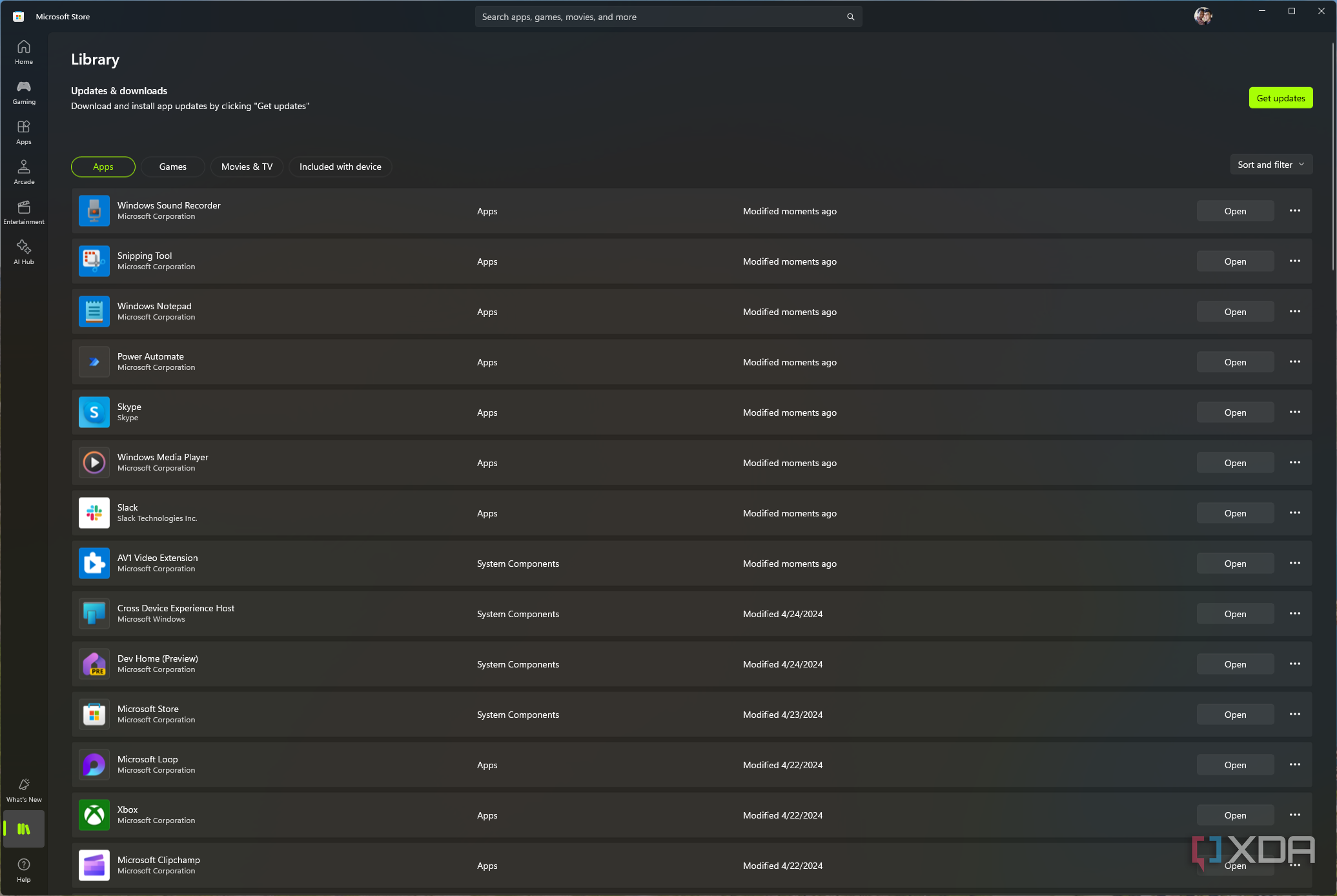Select the Apps filter tab

coord(103,167)
